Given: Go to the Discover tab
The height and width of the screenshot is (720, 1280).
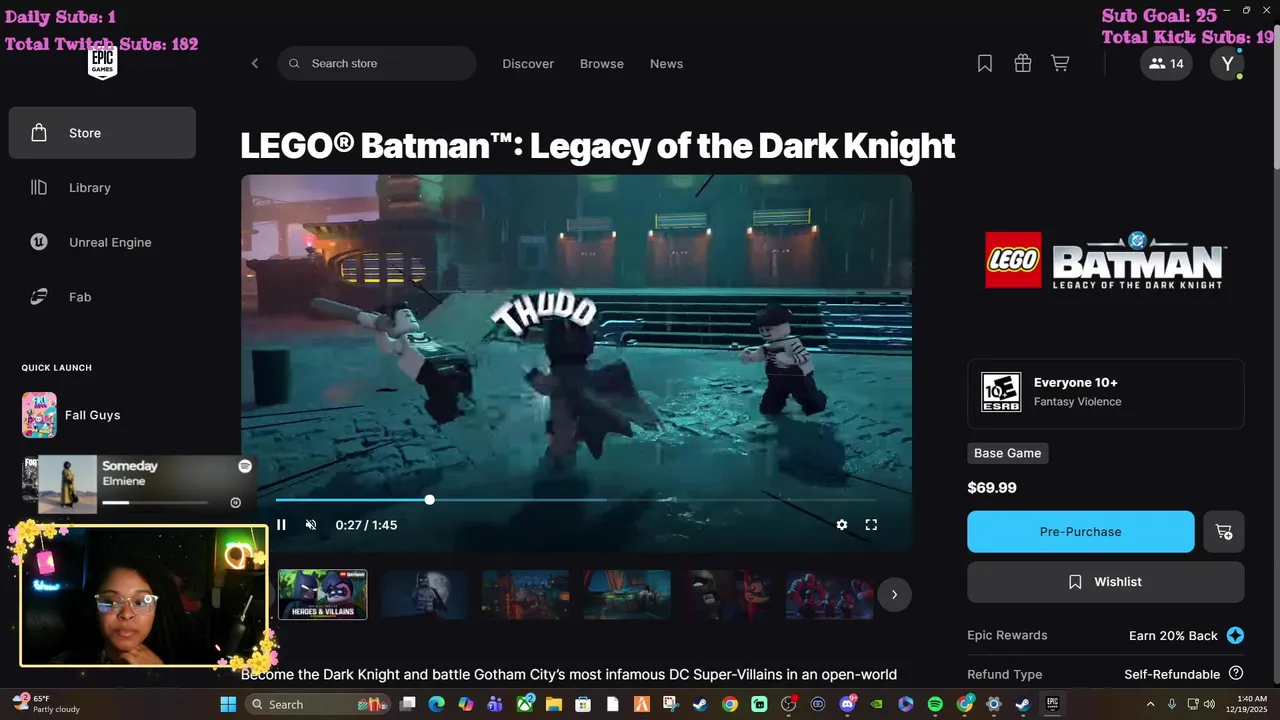Looking at the screenshot, I should coord(528,64).
